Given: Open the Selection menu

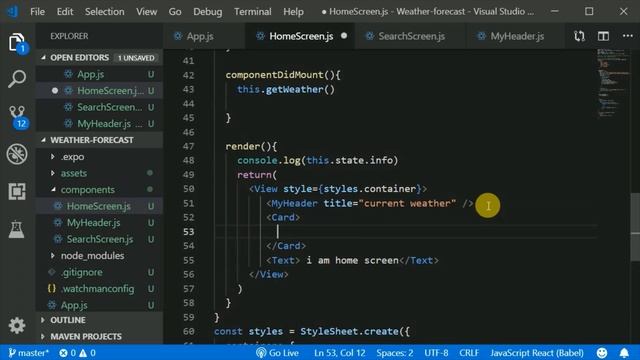Looking at the screenshot, I should click(x=104, y=11).
